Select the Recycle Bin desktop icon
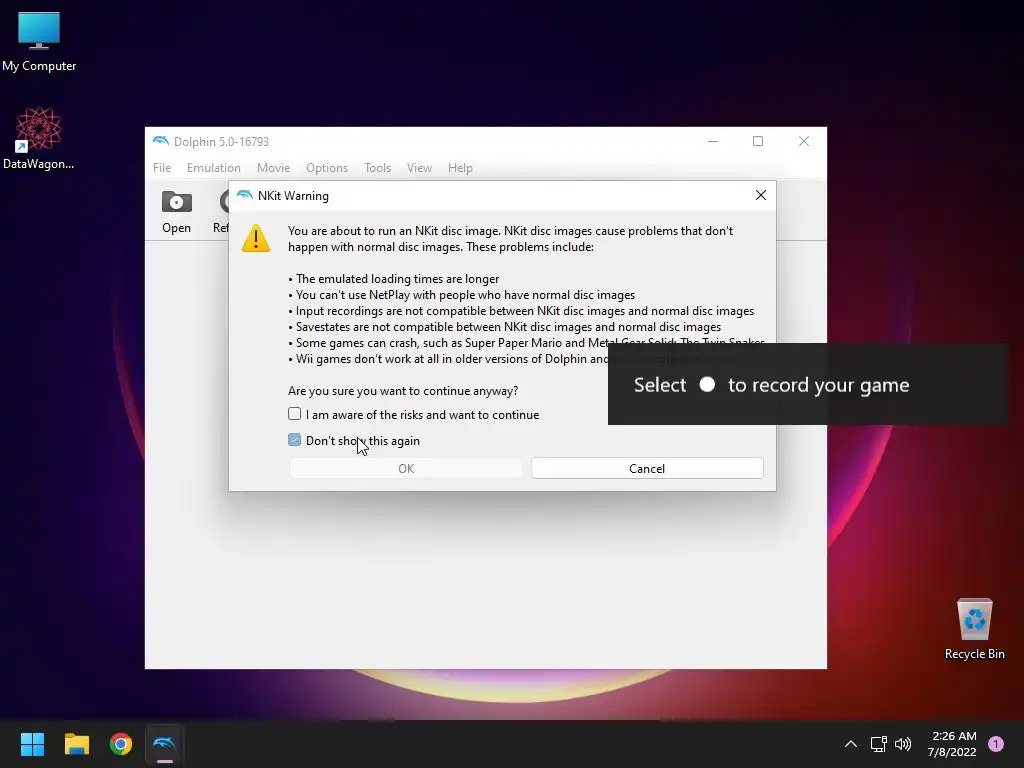Image resolution: width=1024 pixels, height=768 pixels. (x=974, y=629)
